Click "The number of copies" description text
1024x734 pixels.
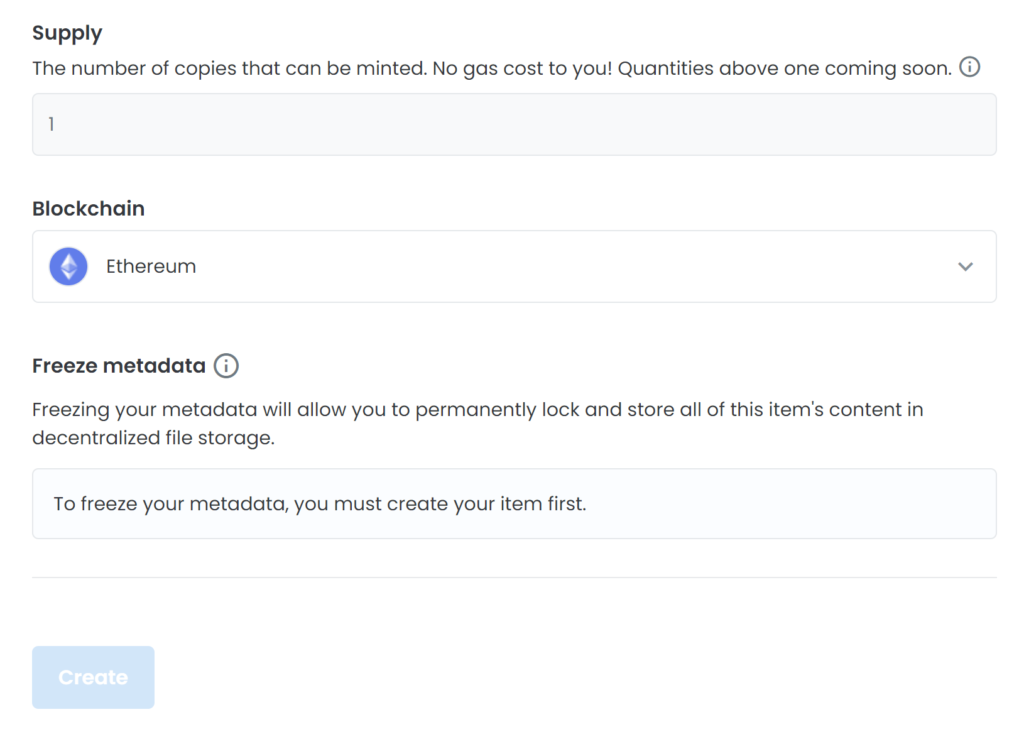tap(134, 69)
